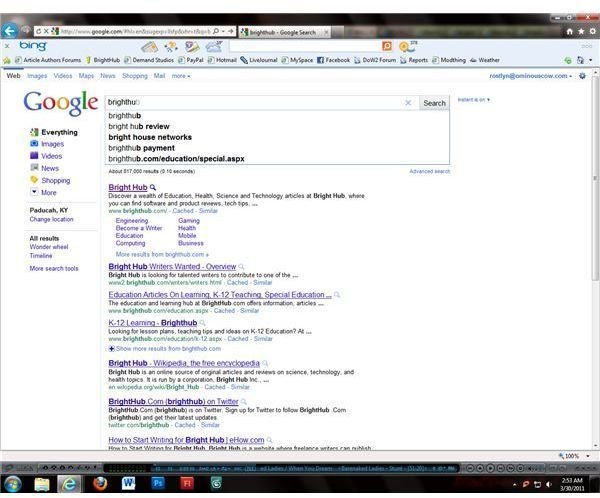Filter results by Videos in sidebar
600x498 pixels.
[46, 156]
